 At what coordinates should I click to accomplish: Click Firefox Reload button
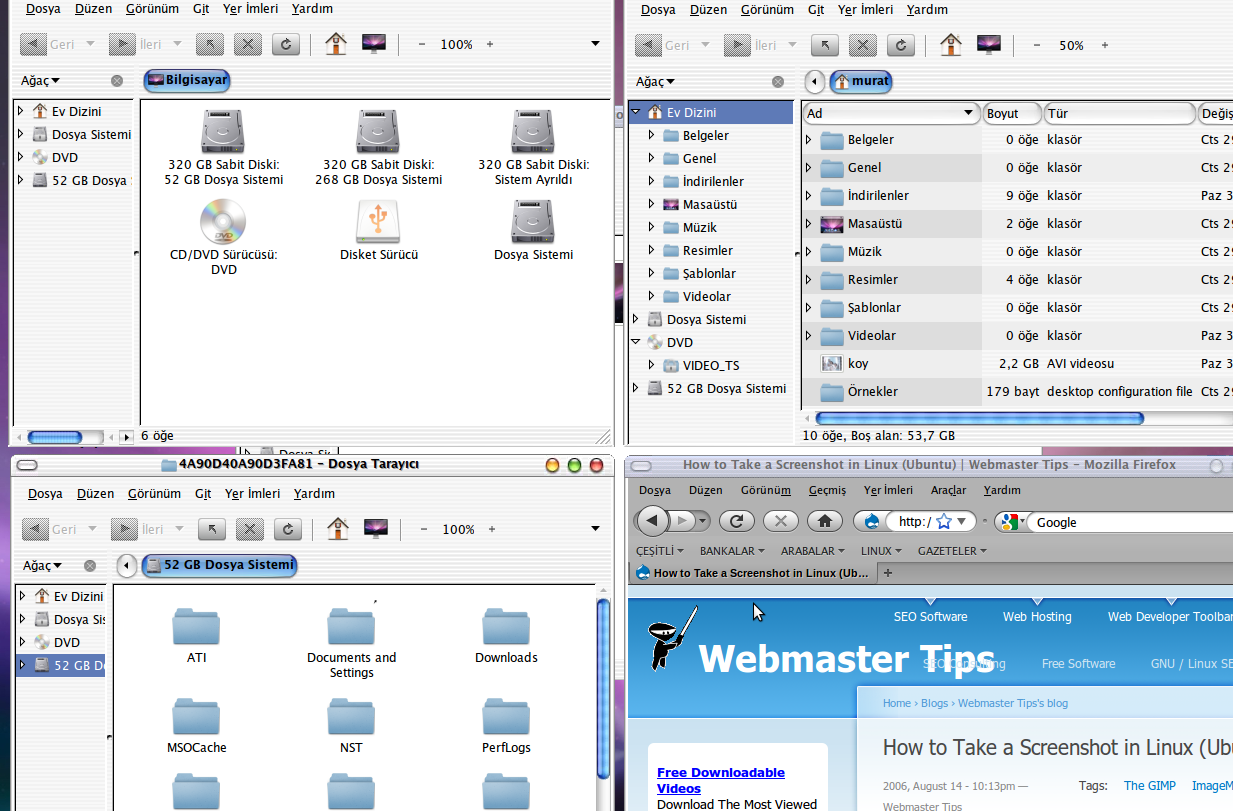737,521
